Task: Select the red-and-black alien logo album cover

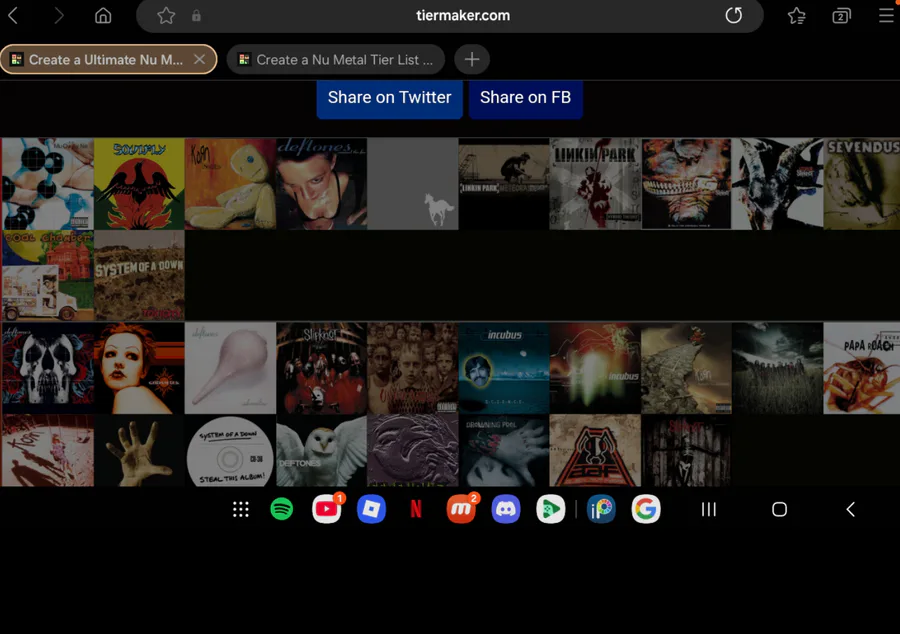Action: 595,451
